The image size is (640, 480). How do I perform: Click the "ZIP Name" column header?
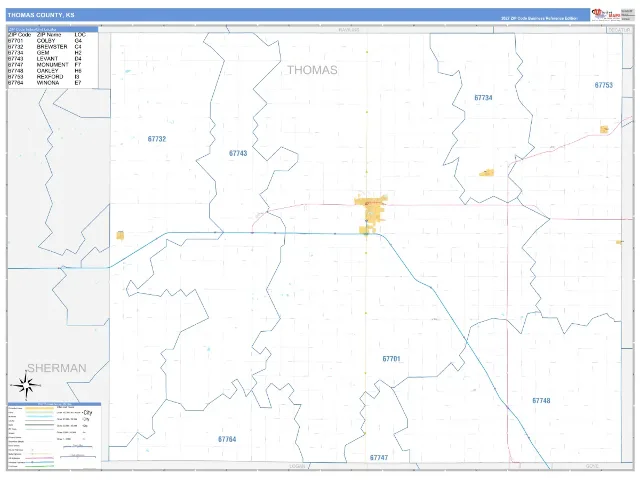pyautogui.click(x=49, y=35)
